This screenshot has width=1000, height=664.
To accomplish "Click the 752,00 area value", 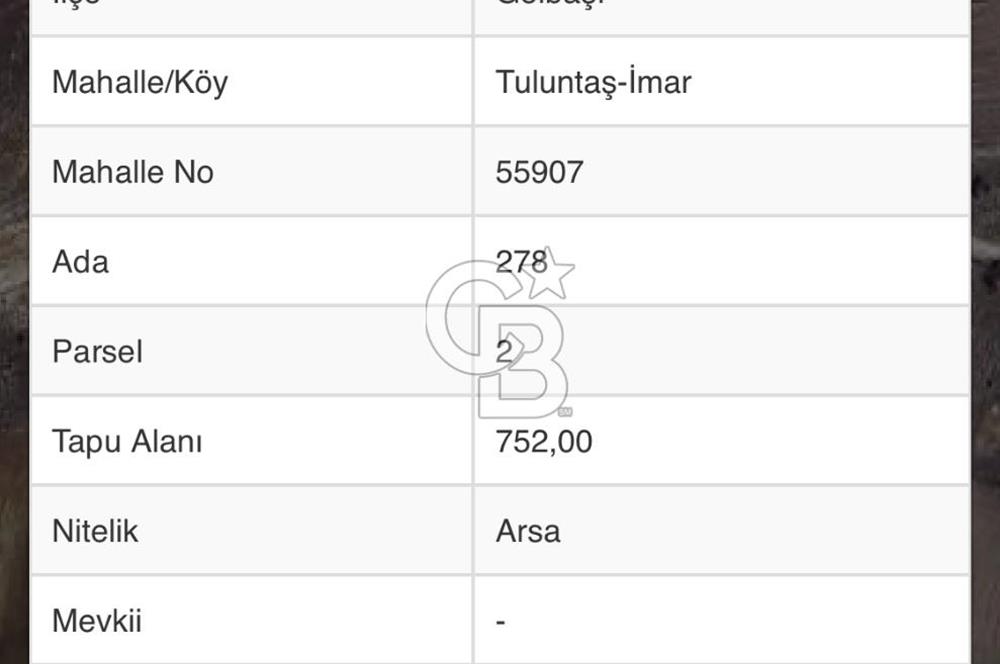I will pyautogui.click(x=544, y=441).
